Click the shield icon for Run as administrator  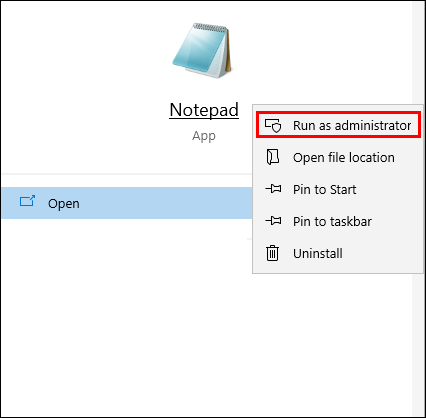273,126
